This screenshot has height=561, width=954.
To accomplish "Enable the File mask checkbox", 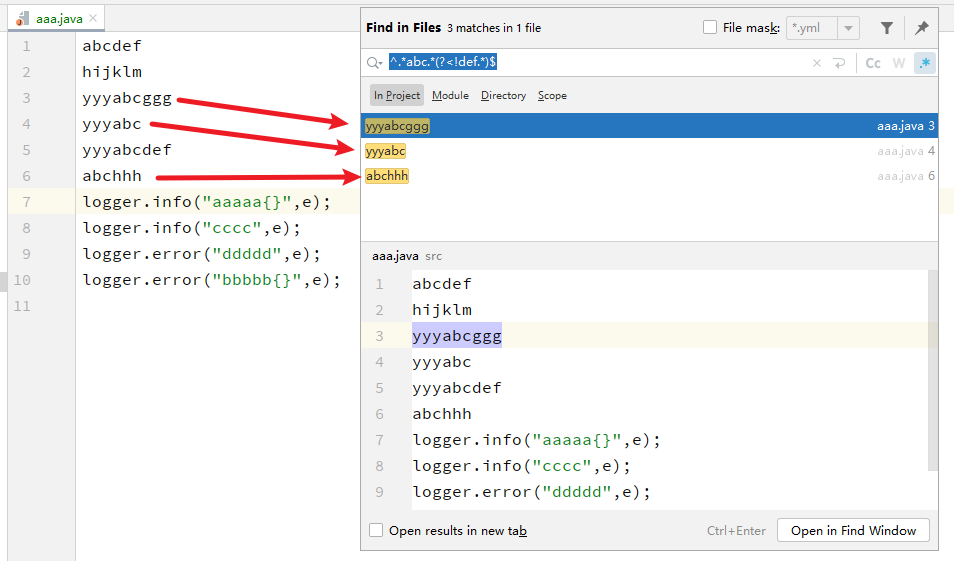I will pyautogui.click(x=710, y=28).
